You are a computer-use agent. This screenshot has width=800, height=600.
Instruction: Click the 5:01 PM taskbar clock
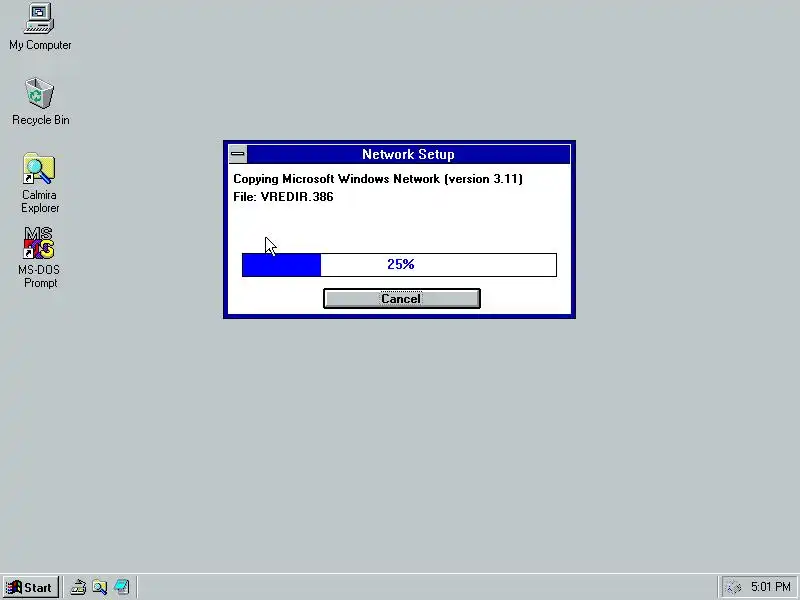pyautogui.click(x=771, y=587)
